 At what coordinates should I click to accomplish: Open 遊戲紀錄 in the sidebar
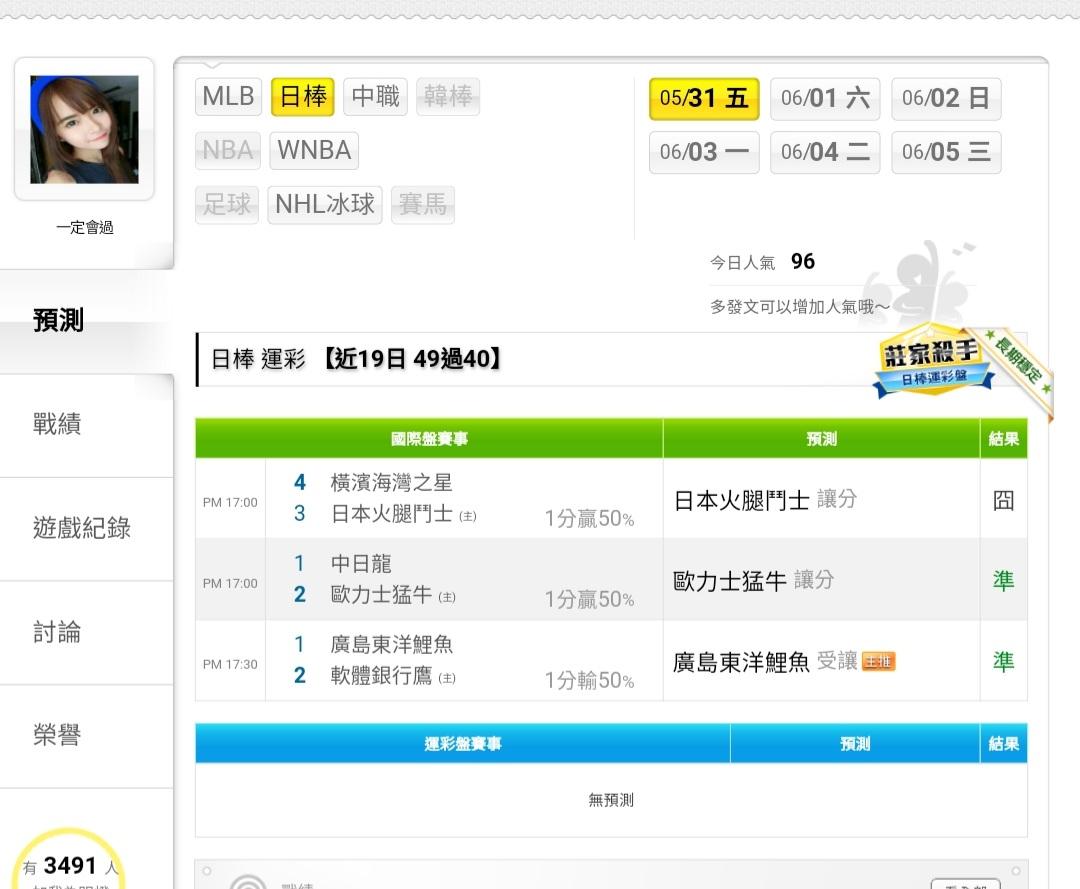(x=86, y=528)
